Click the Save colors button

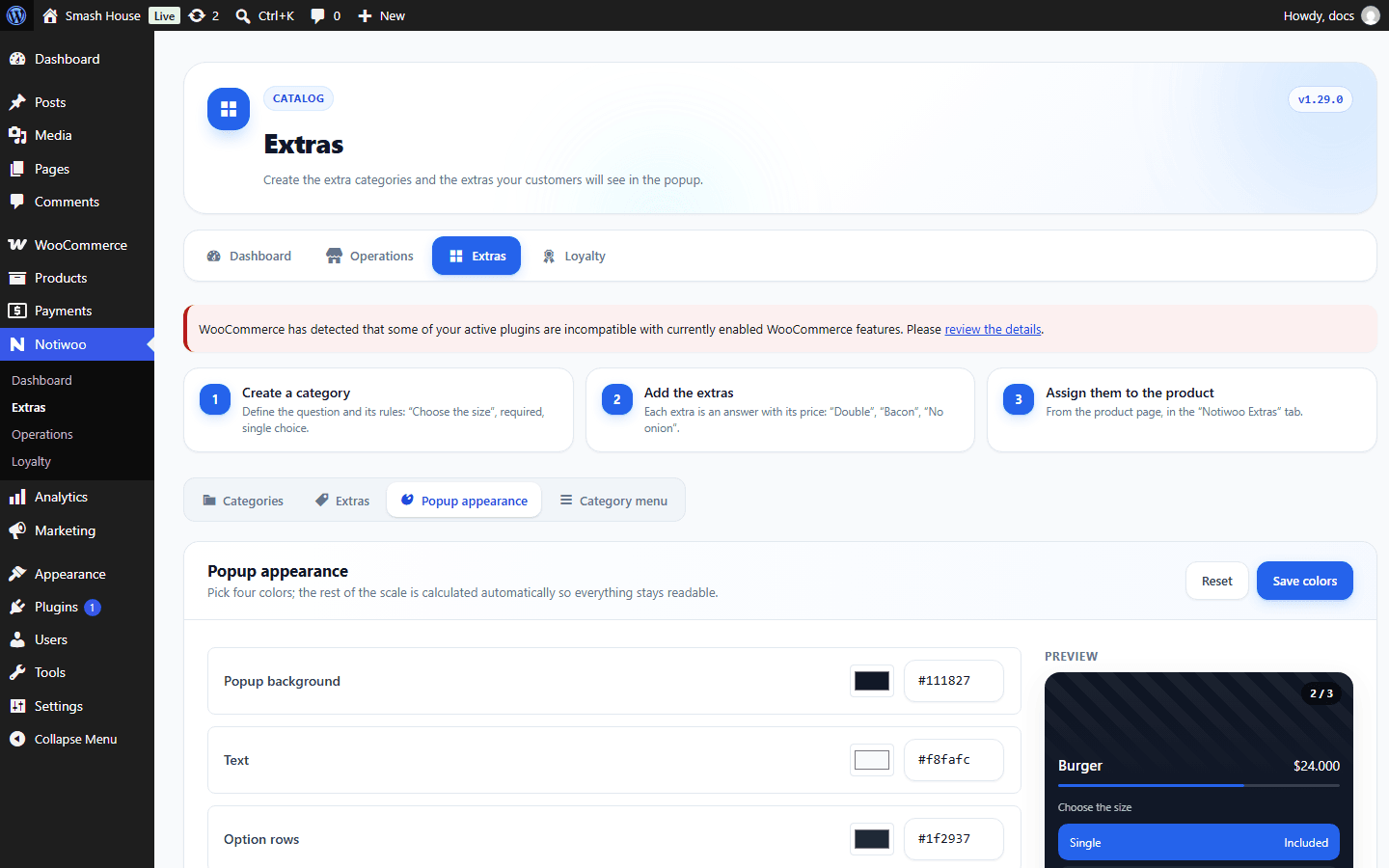point(1304,581)
